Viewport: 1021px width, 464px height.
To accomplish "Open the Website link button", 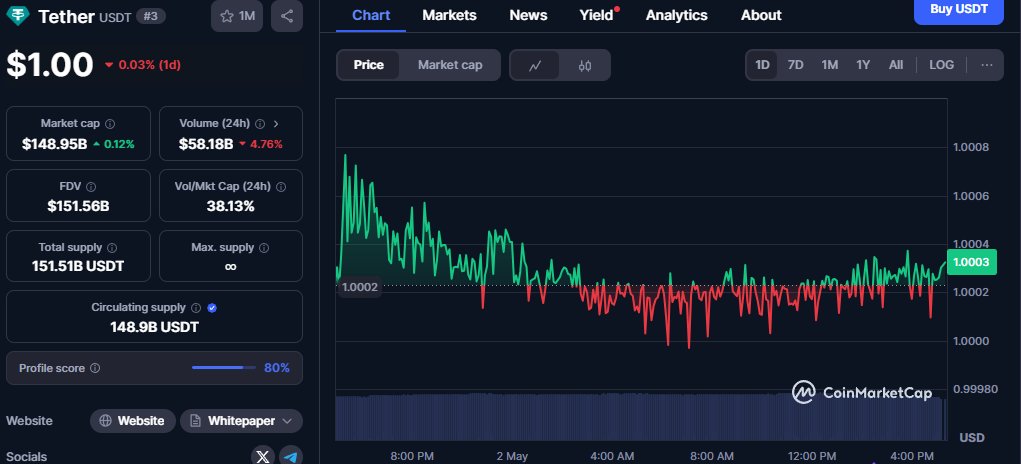I will coord(133,421).
